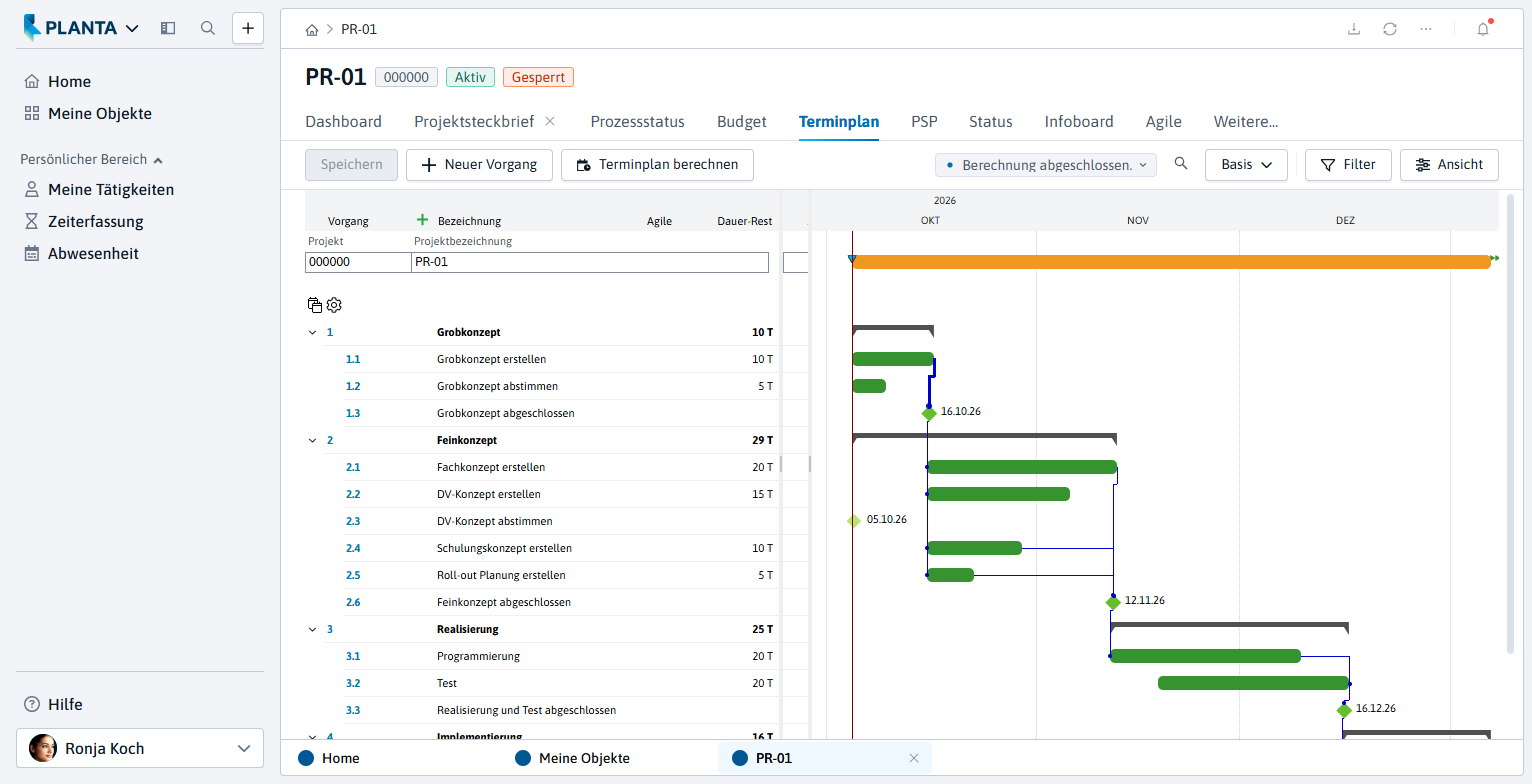The image size is (1532, 784).
Task: Open the Berechnung abgeschlossen status dropdown
Action: point(1046,165)
